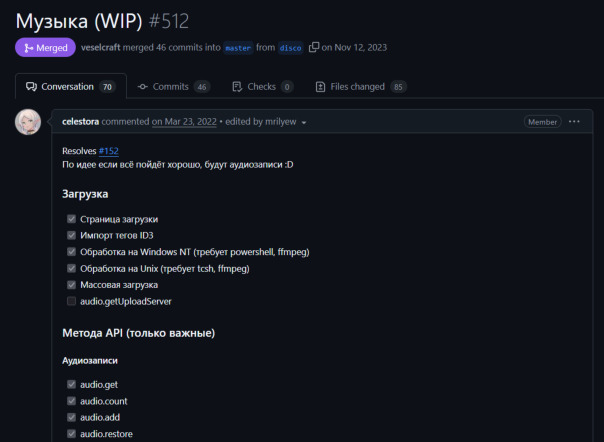This screenshot has width=604, height=442.
Task: Check the audio.getUploadServer checkbox
Action: click(x=71, y=301)
